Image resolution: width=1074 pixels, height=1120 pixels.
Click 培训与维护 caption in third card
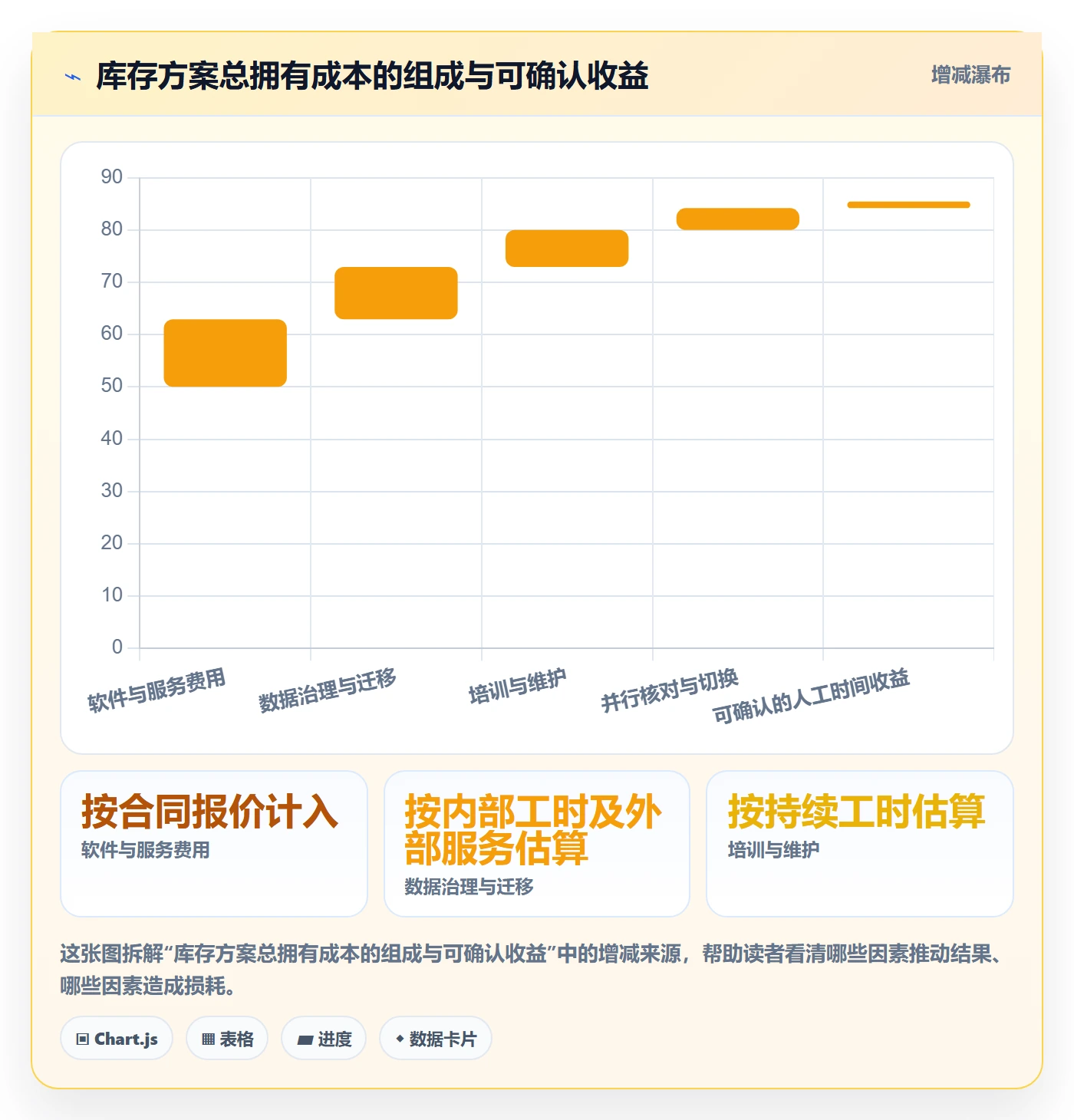pyautogui.click(x=774, y=850)
